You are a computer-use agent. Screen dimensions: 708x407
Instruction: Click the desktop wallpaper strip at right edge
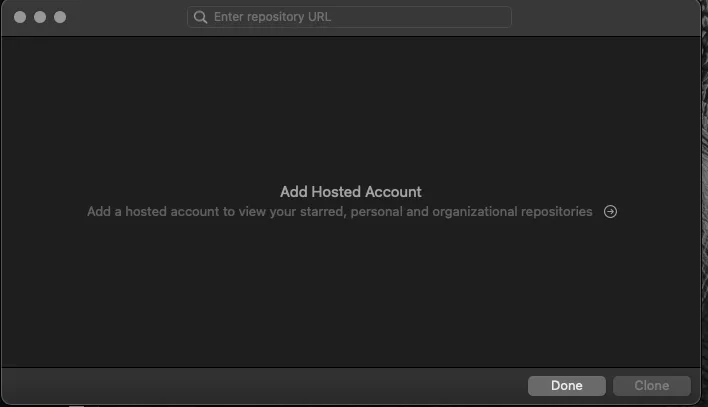[705, 203]
